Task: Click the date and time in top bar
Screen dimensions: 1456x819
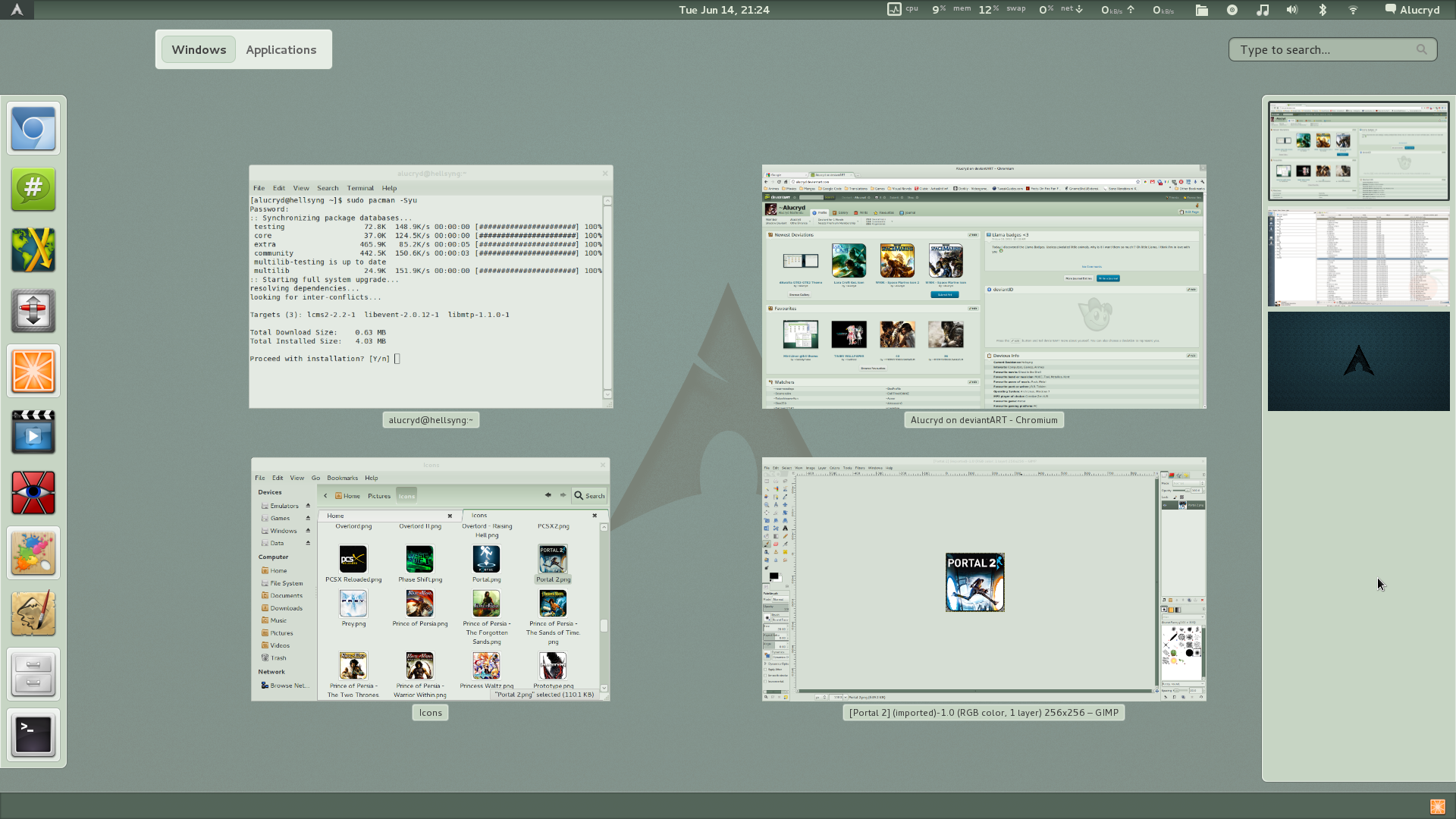Action: (x=724, y=10)
